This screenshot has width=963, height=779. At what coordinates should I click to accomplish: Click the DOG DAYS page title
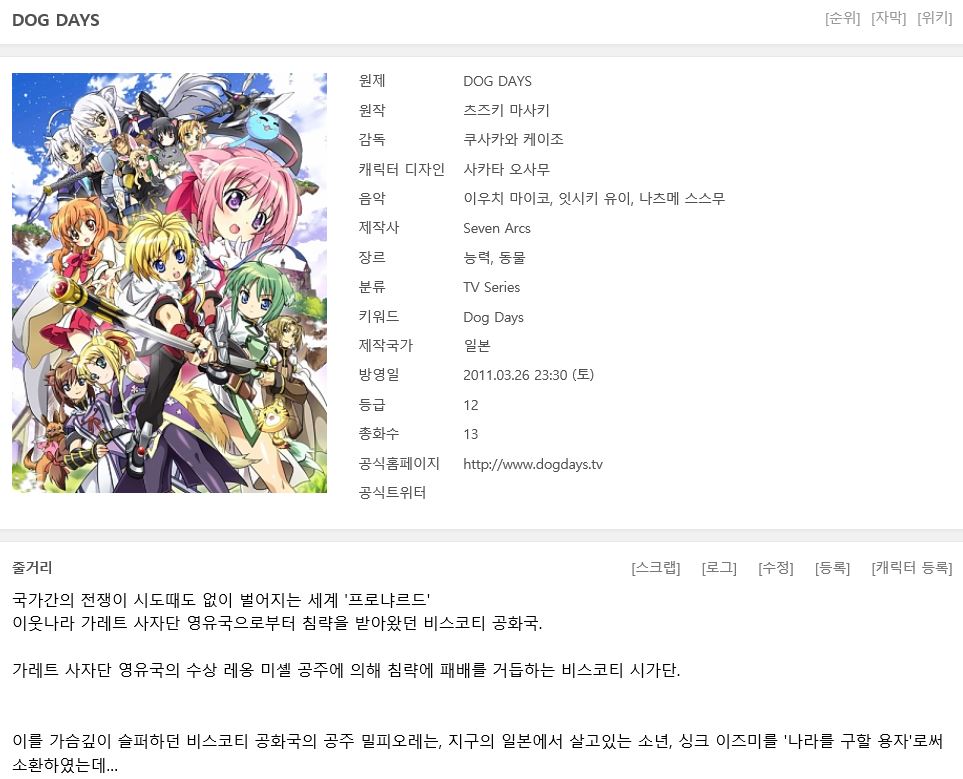[x=56, y=20]
